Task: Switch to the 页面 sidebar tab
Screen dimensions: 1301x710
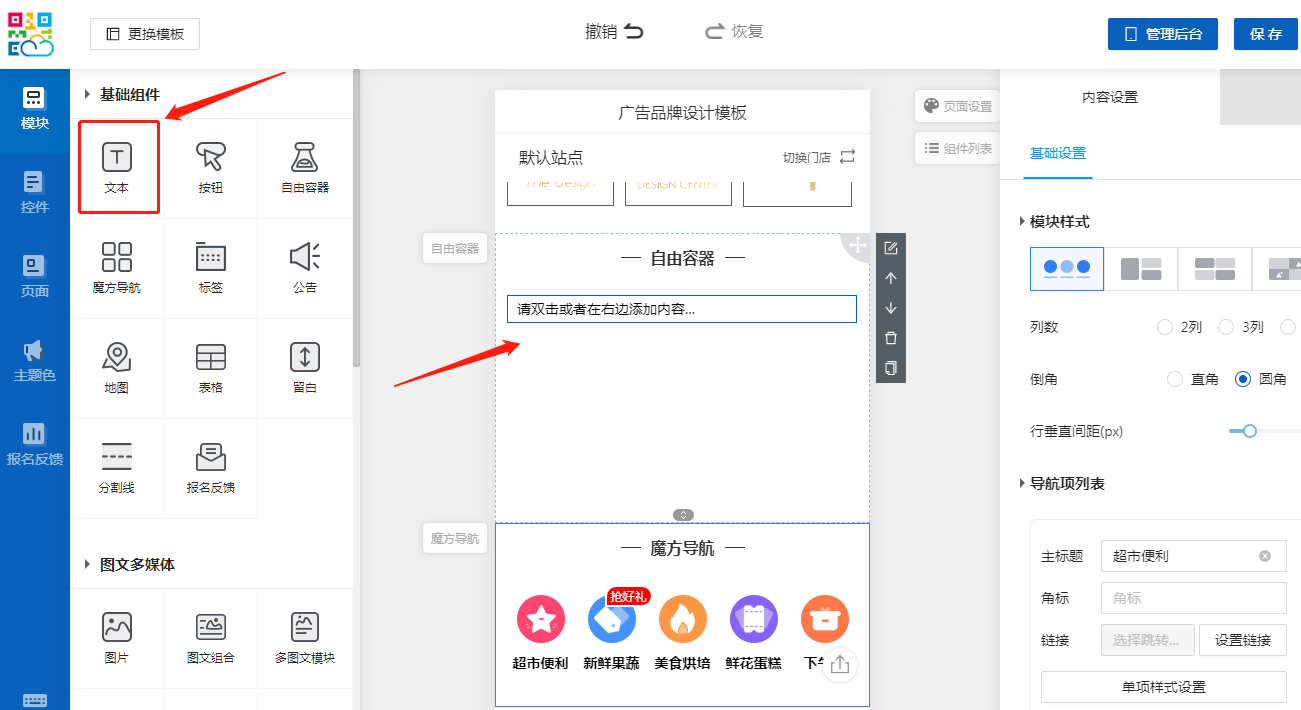Action: (35, 276)
